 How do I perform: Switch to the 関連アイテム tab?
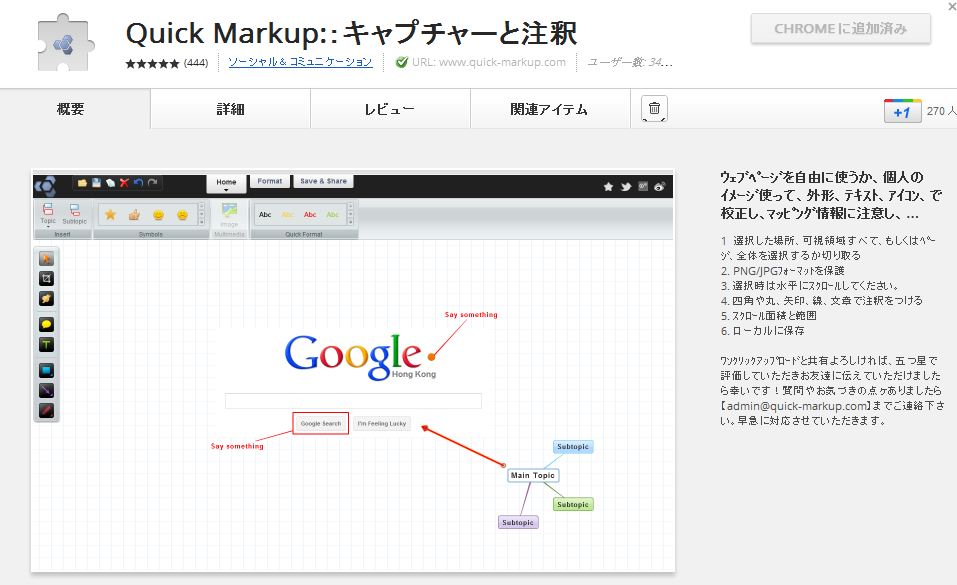coord(550,109)
